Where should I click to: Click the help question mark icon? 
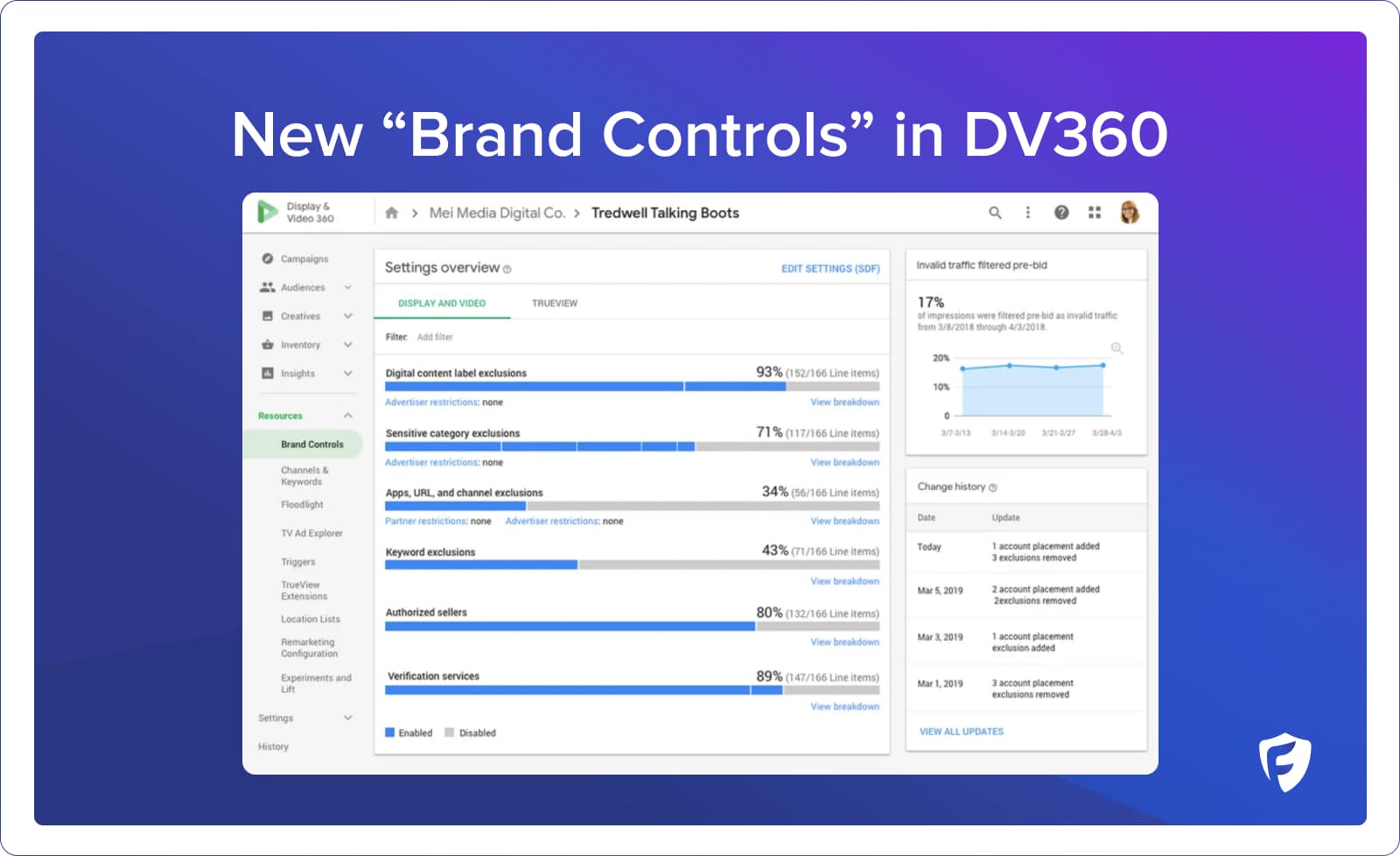coord(1060,213)
